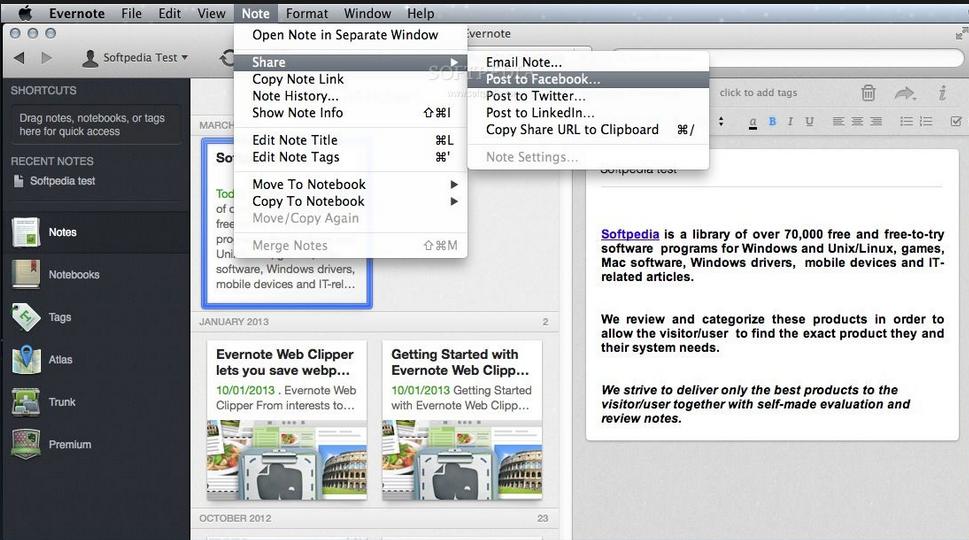This screenshot has width=969, height=540.
Task: Expand the Share submenu arrow
Action: point(454,62)
